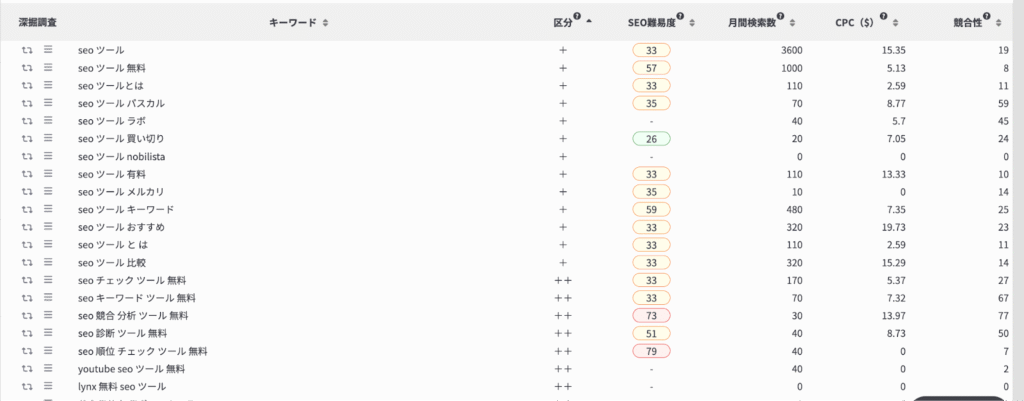Screen dimensions: 1024x401
Task: Sort the table by キーワード column
Action: (x=325, y=23)
